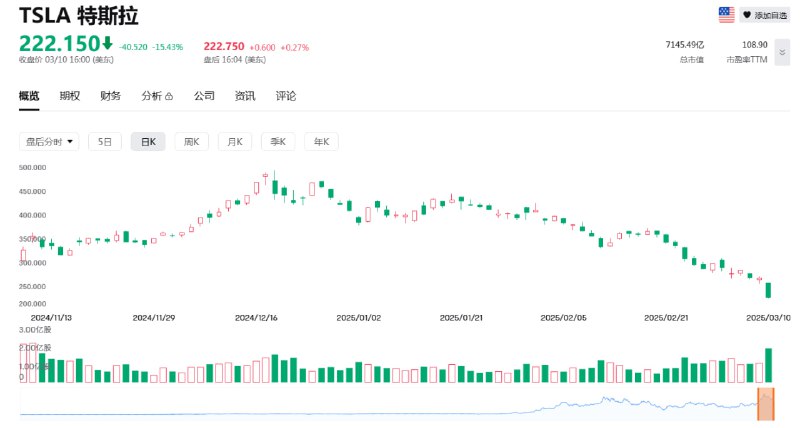800x428 pixels.
Task: Select the 5日 chart period
Action: (105, 142)
